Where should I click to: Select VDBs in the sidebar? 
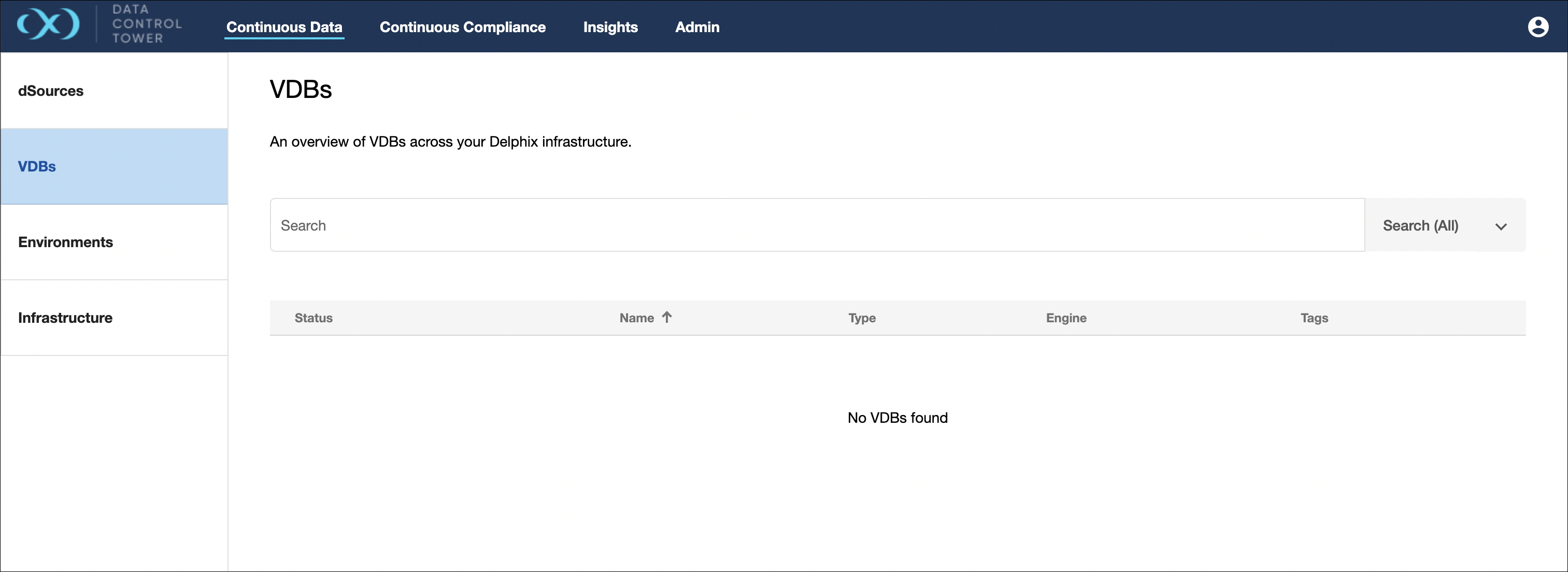[37, 166]
